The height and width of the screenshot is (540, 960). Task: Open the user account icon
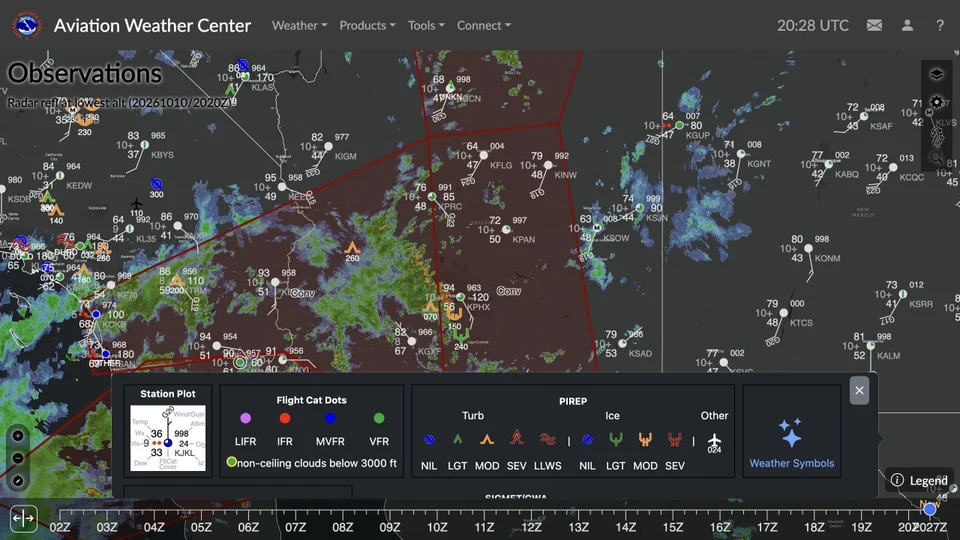click(x=907, y=25)
